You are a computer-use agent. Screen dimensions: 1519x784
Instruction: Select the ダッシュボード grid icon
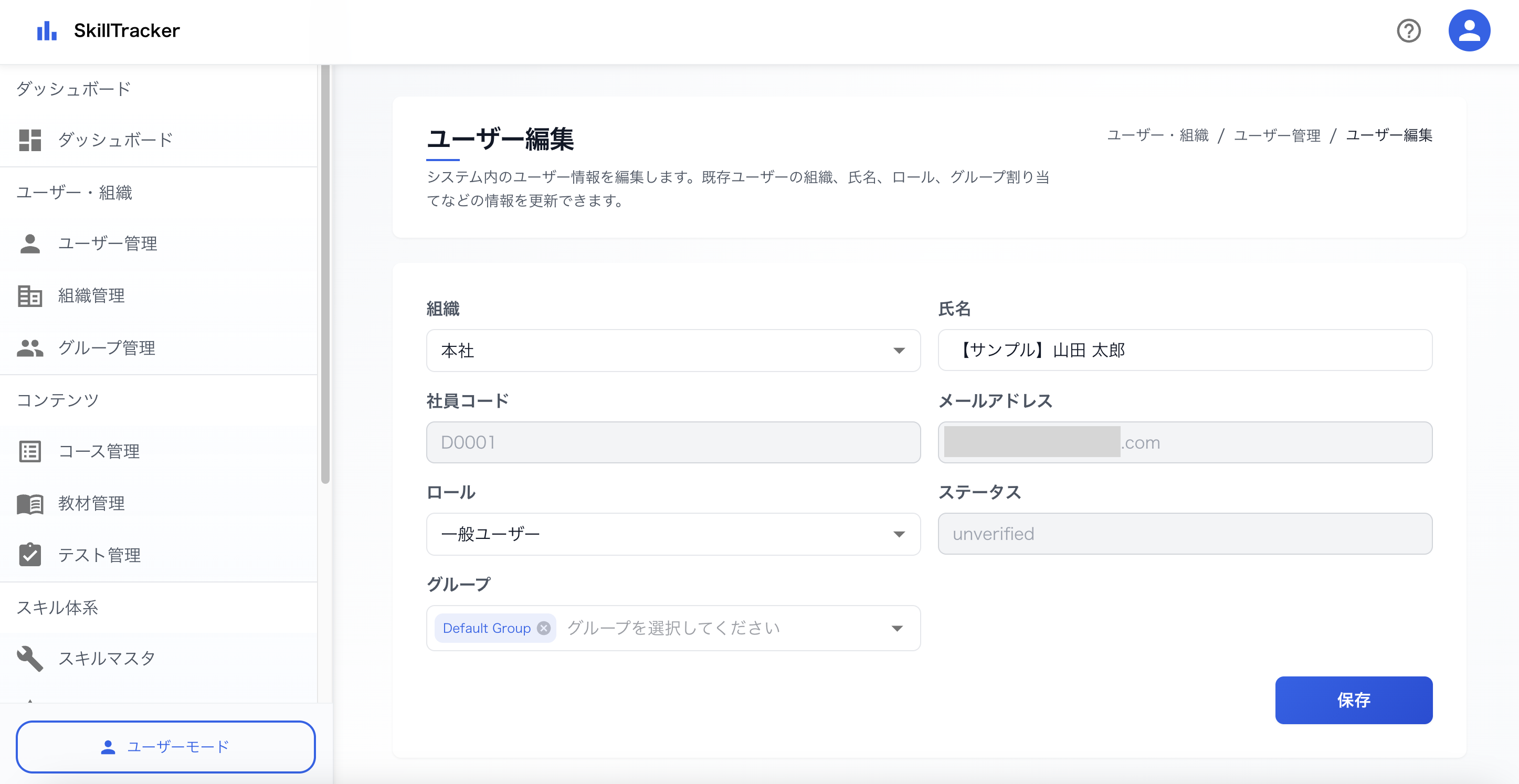[30, 139]
